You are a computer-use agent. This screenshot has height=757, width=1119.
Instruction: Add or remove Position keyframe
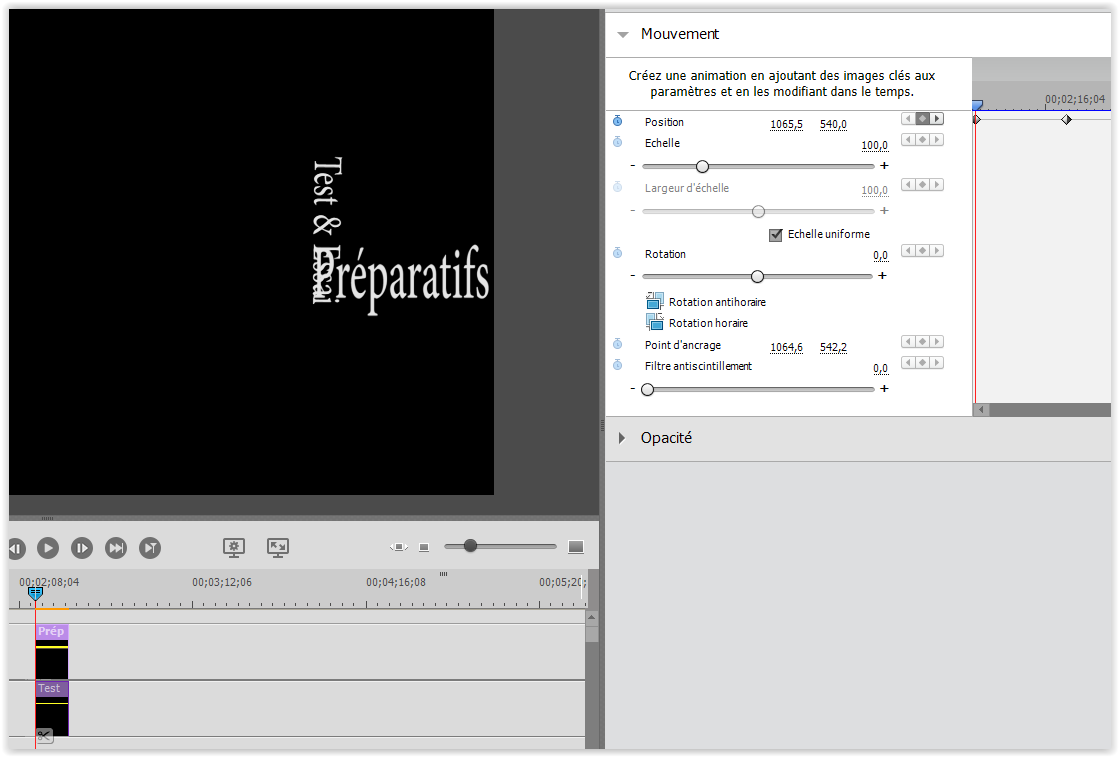point(923,119)
